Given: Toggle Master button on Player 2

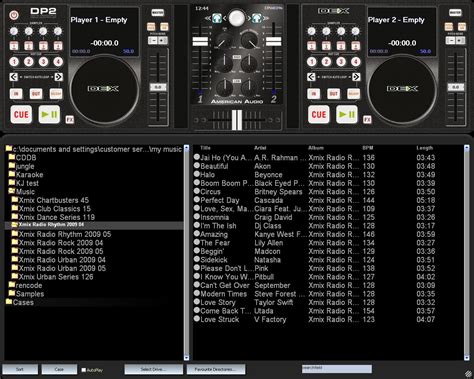Looking at the screenshot, I should tap(455, 13).
